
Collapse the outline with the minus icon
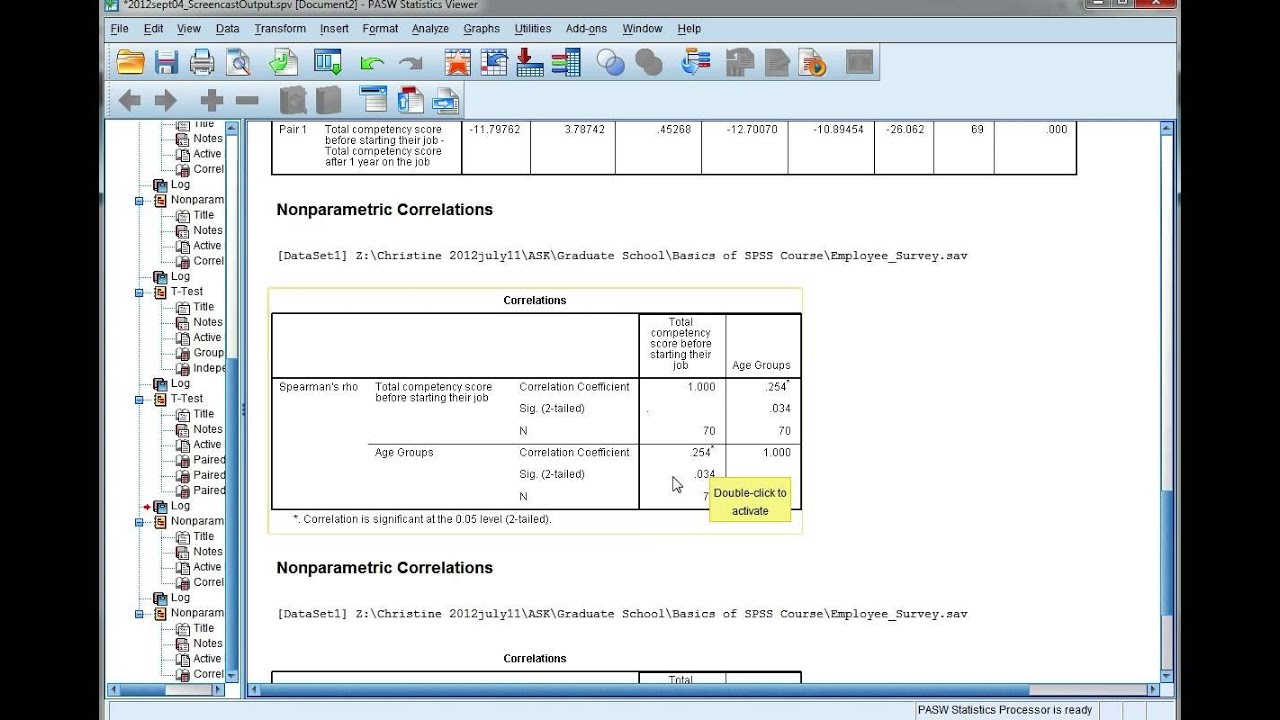247,100
